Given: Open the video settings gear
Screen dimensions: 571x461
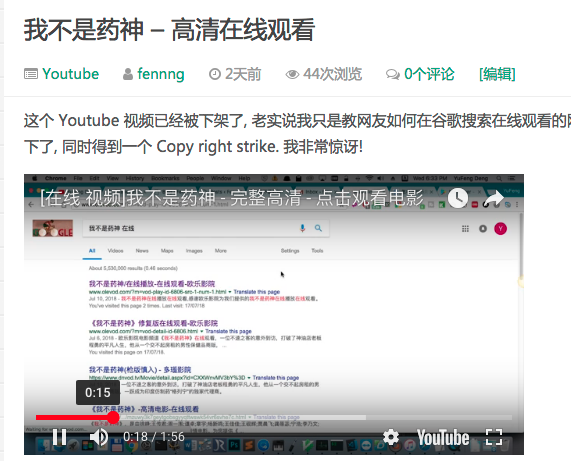Looking at the screenshot, I should click(x=391, y=437).
